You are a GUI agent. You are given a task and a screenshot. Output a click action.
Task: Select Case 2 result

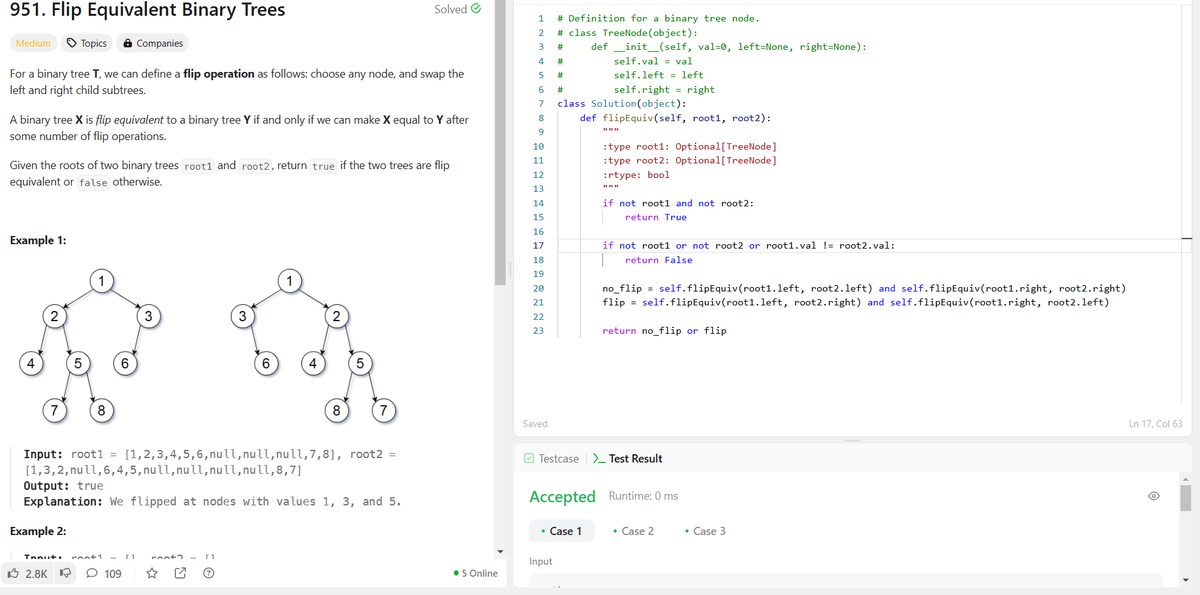pos(633,531)
